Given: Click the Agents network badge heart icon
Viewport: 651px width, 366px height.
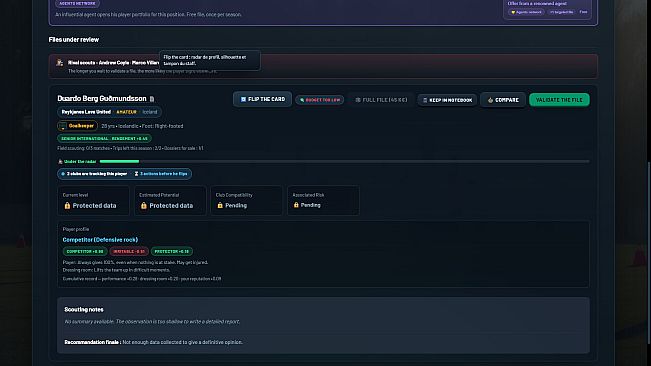Looking at the screenshot, I should [x=513, y=12].
